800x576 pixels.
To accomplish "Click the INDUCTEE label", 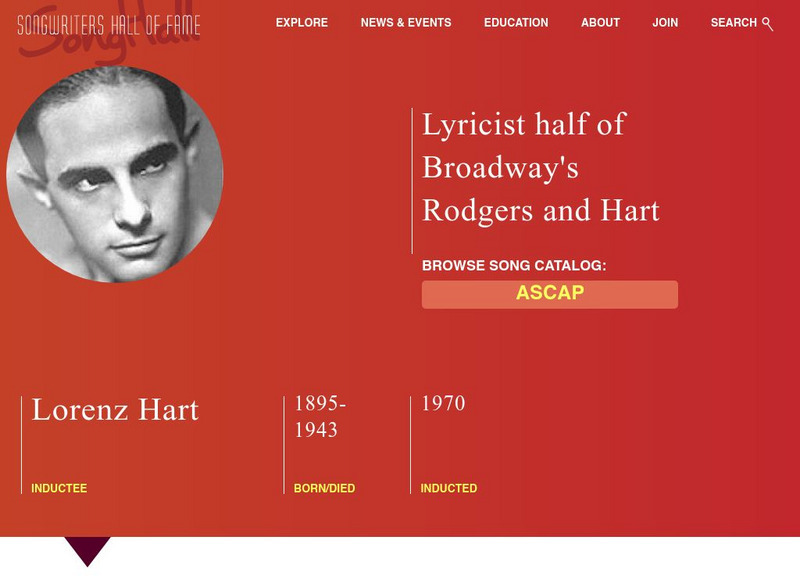I will point(58,490).
